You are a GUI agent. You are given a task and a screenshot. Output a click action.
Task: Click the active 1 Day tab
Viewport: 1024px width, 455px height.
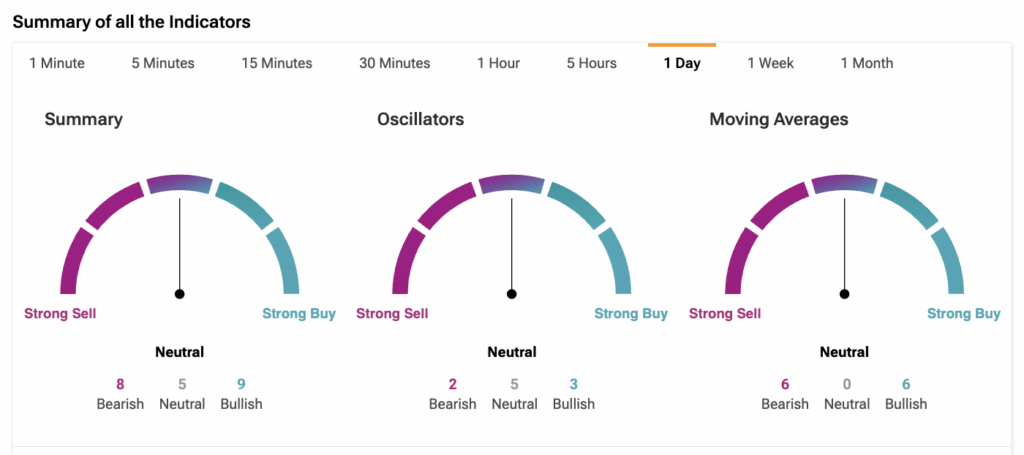682,63
